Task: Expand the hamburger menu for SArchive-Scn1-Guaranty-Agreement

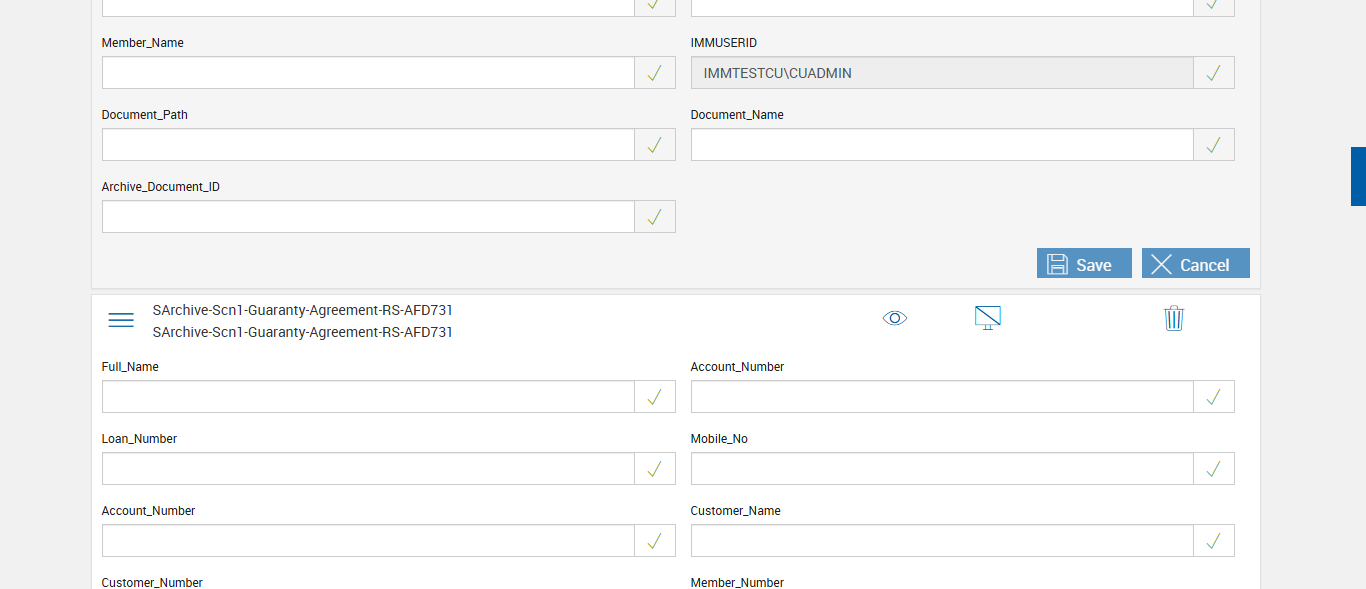Action: click(x=121, y=320)
